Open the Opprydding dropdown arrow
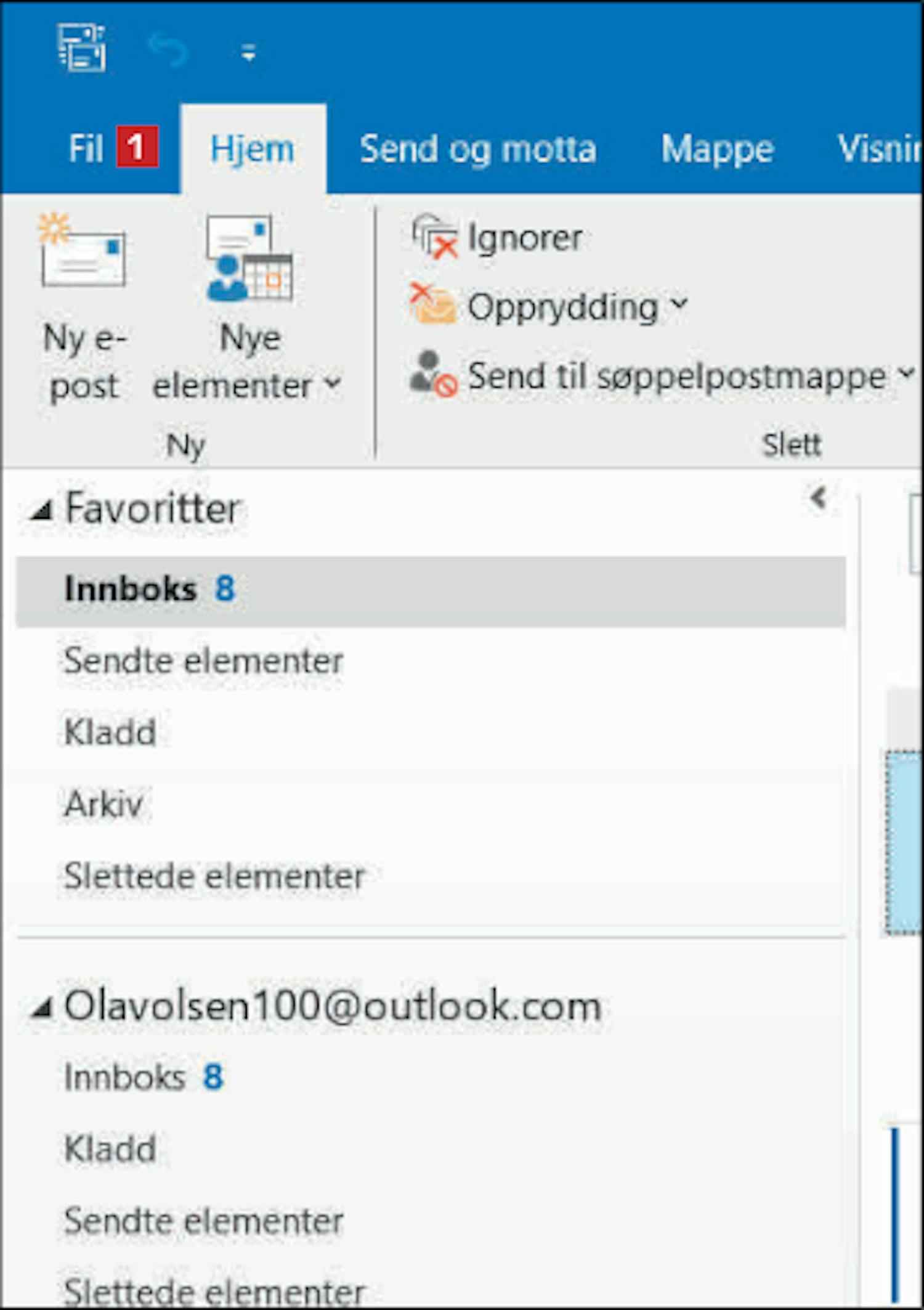Viewport: 924px width, 1310px height. pos(679,303)
